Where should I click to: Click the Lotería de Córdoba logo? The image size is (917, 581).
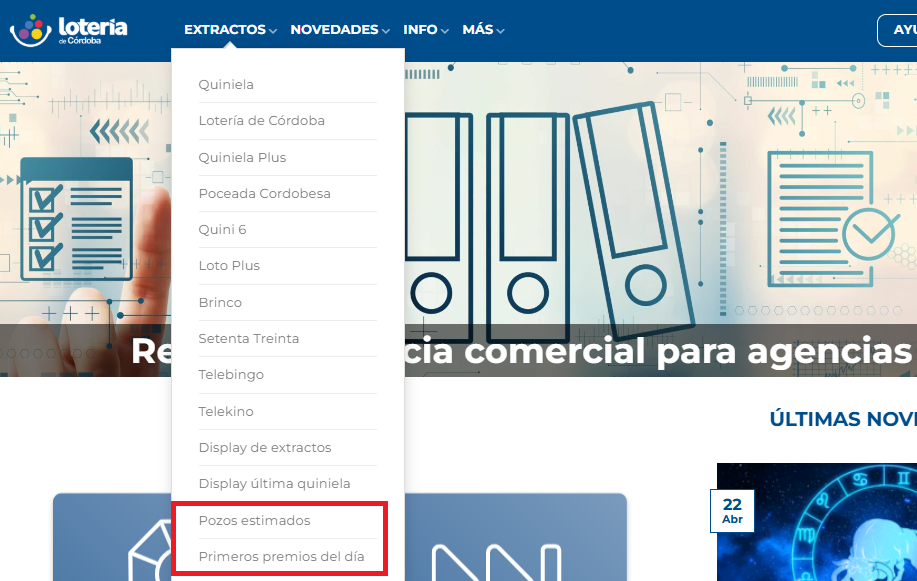(68, 30)
